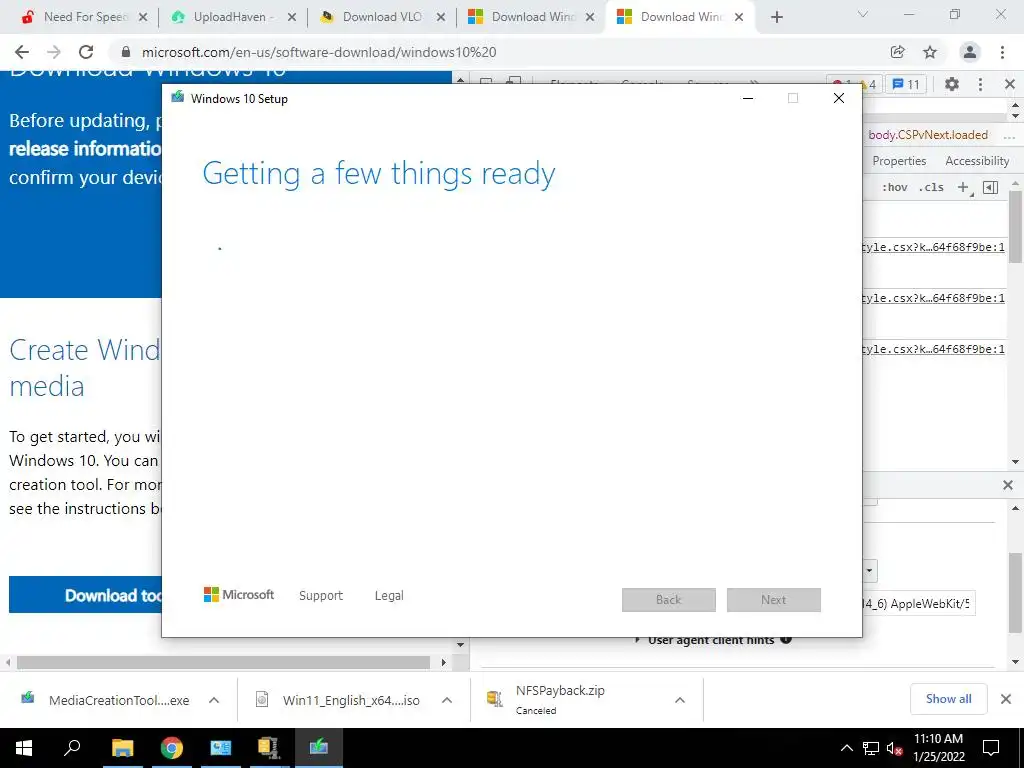
Task: Close the DevTools panel
Action: (1010, 84)
